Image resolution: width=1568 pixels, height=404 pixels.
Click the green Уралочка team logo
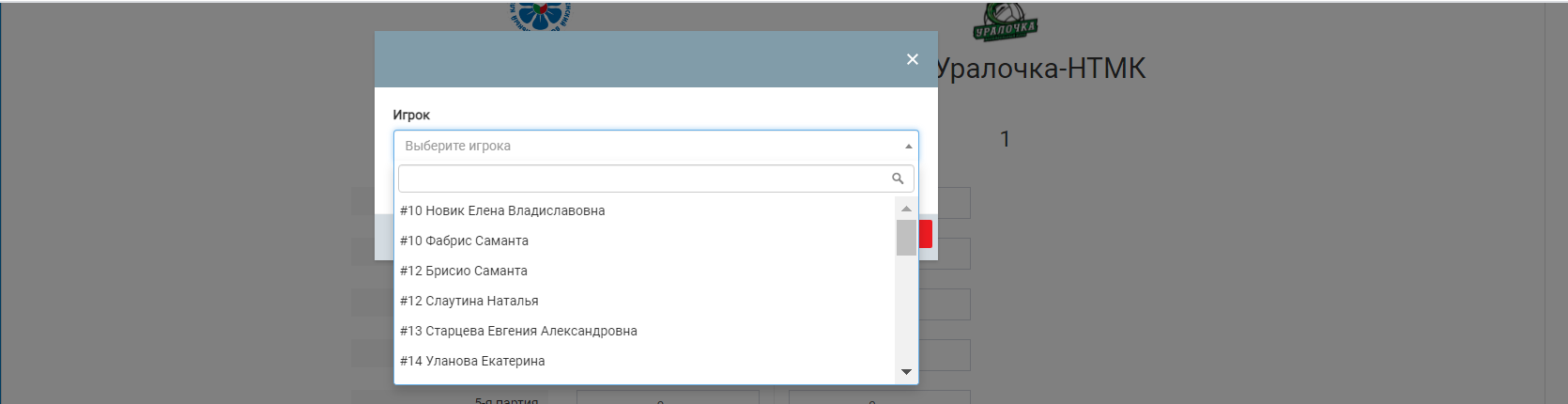click(1005, 22)
